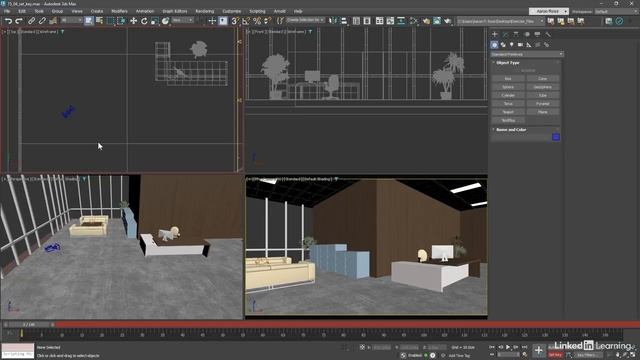Screen dimensions: 640x360
Task: Select the Shapes category icon
Action: (503, 44)
